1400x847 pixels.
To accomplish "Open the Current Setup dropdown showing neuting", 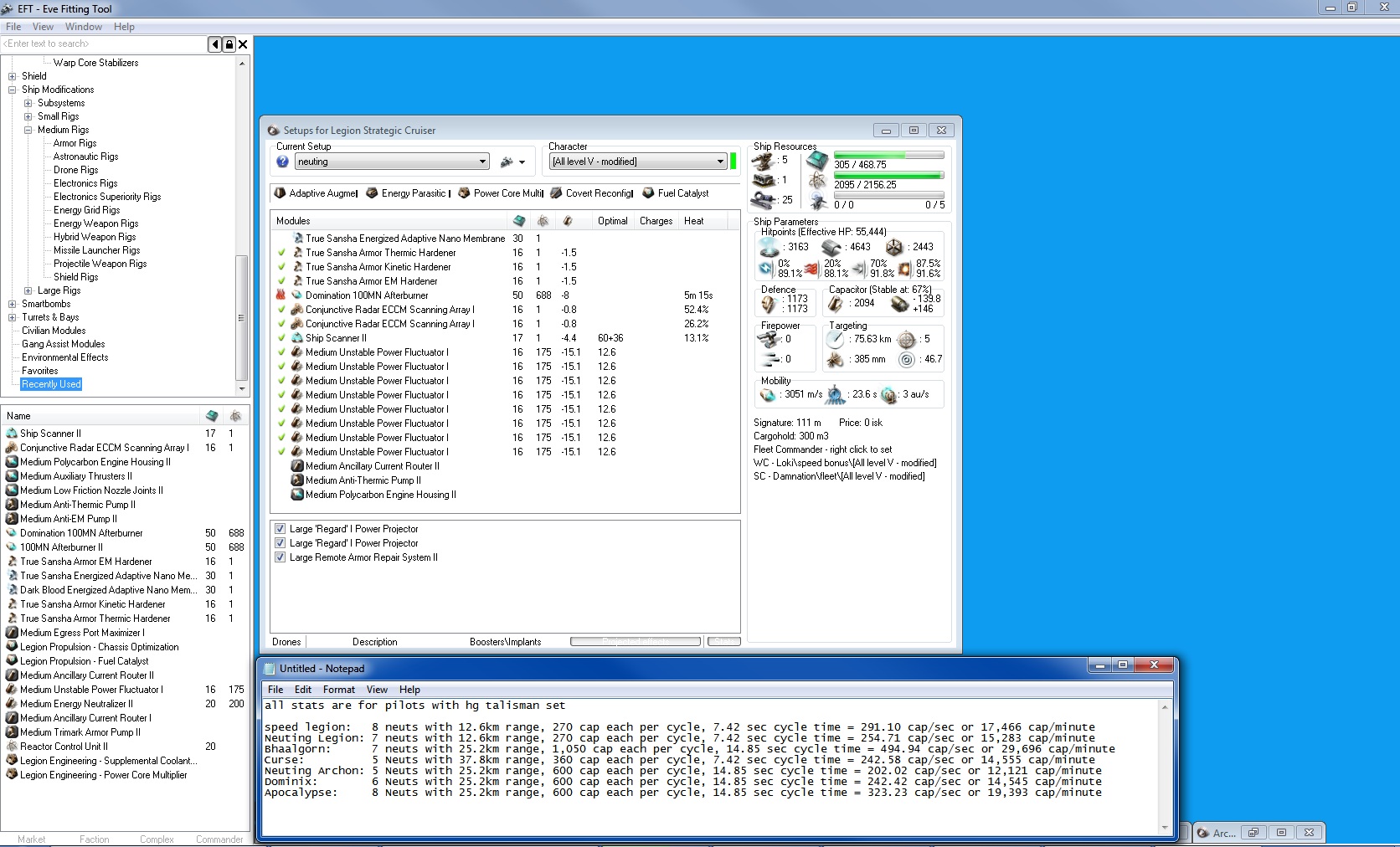I will click(x=482, y=162).
